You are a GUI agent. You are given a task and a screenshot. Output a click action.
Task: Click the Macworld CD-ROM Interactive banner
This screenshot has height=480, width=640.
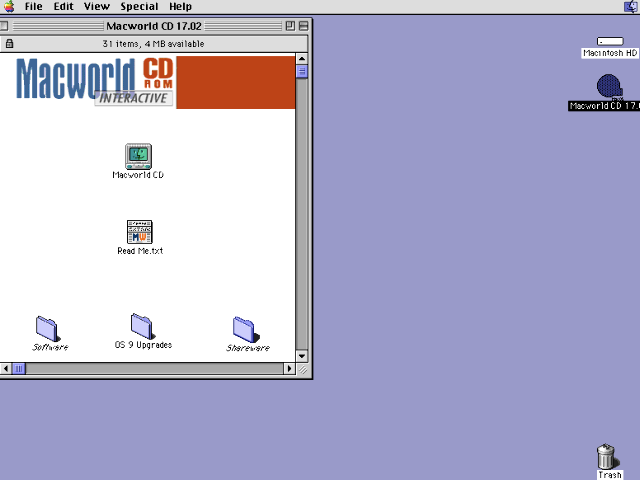(155, 82)
